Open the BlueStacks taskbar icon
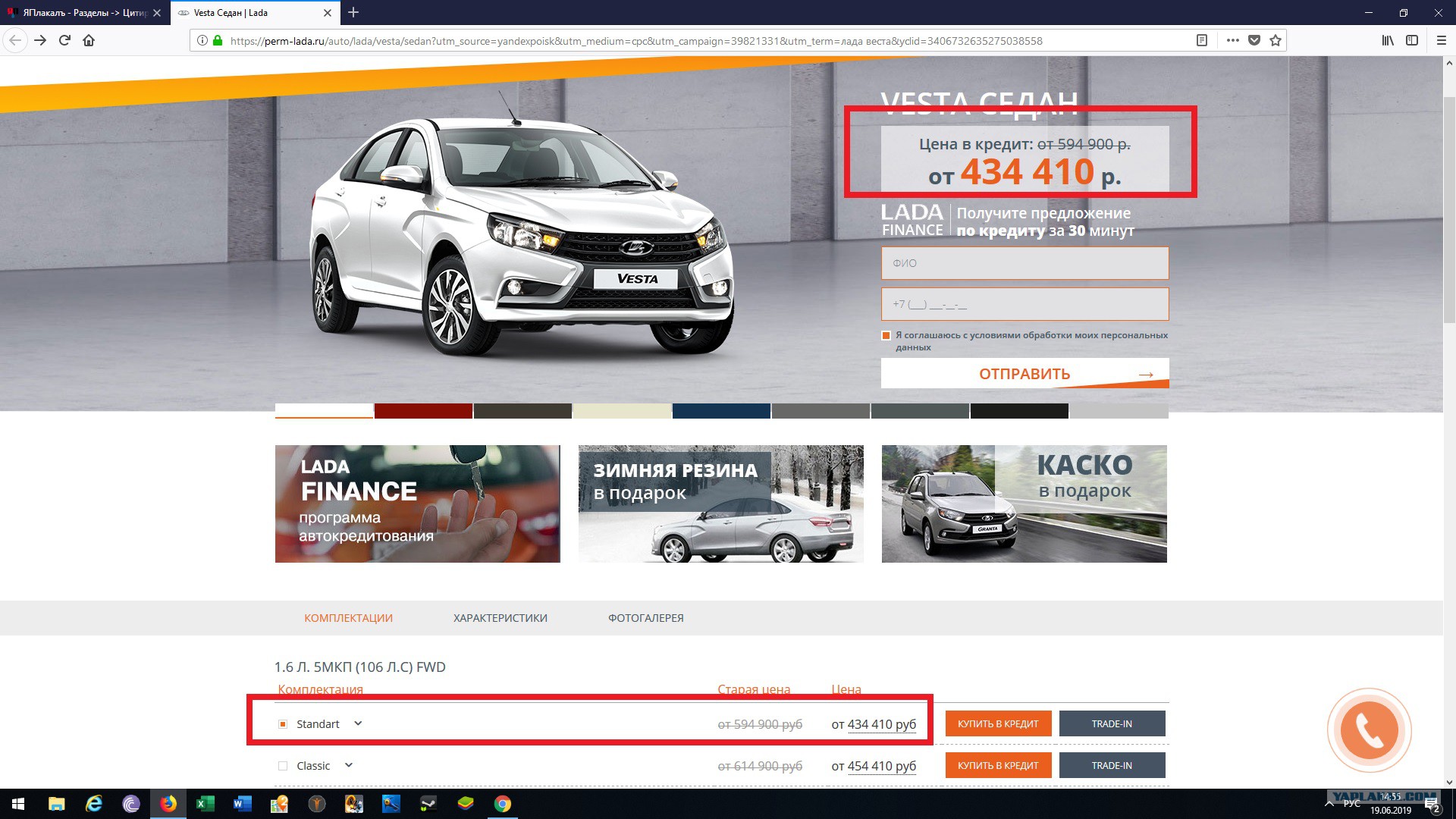 [x=465, y=804]
